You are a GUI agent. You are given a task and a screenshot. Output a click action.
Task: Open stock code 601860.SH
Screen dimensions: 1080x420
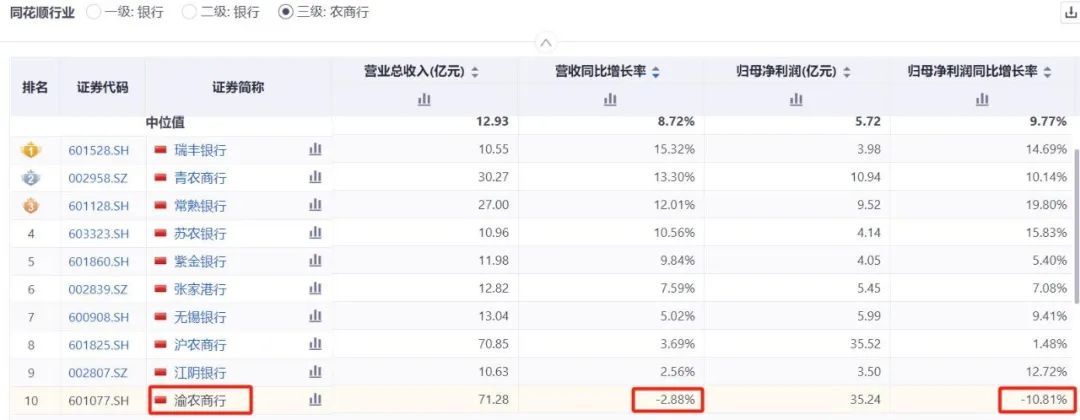(x=98, y=262)
